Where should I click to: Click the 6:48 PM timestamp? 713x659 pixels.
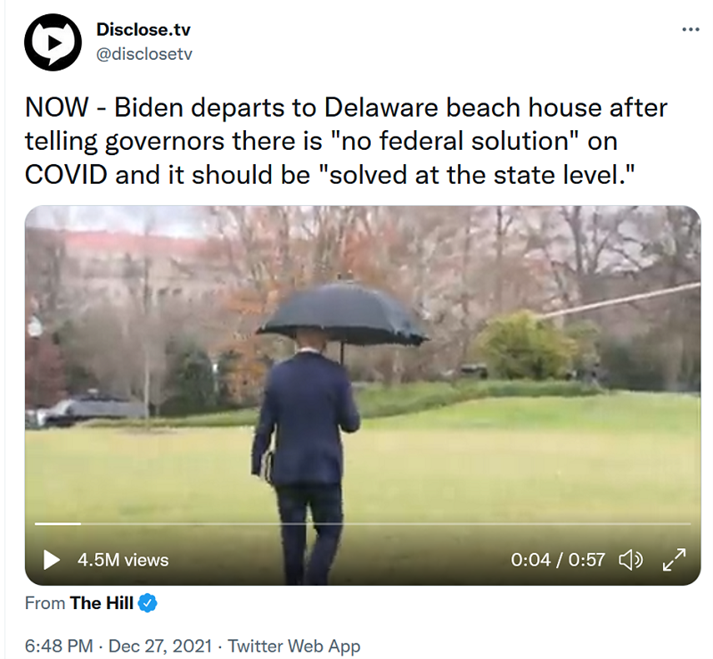(59, 646)
